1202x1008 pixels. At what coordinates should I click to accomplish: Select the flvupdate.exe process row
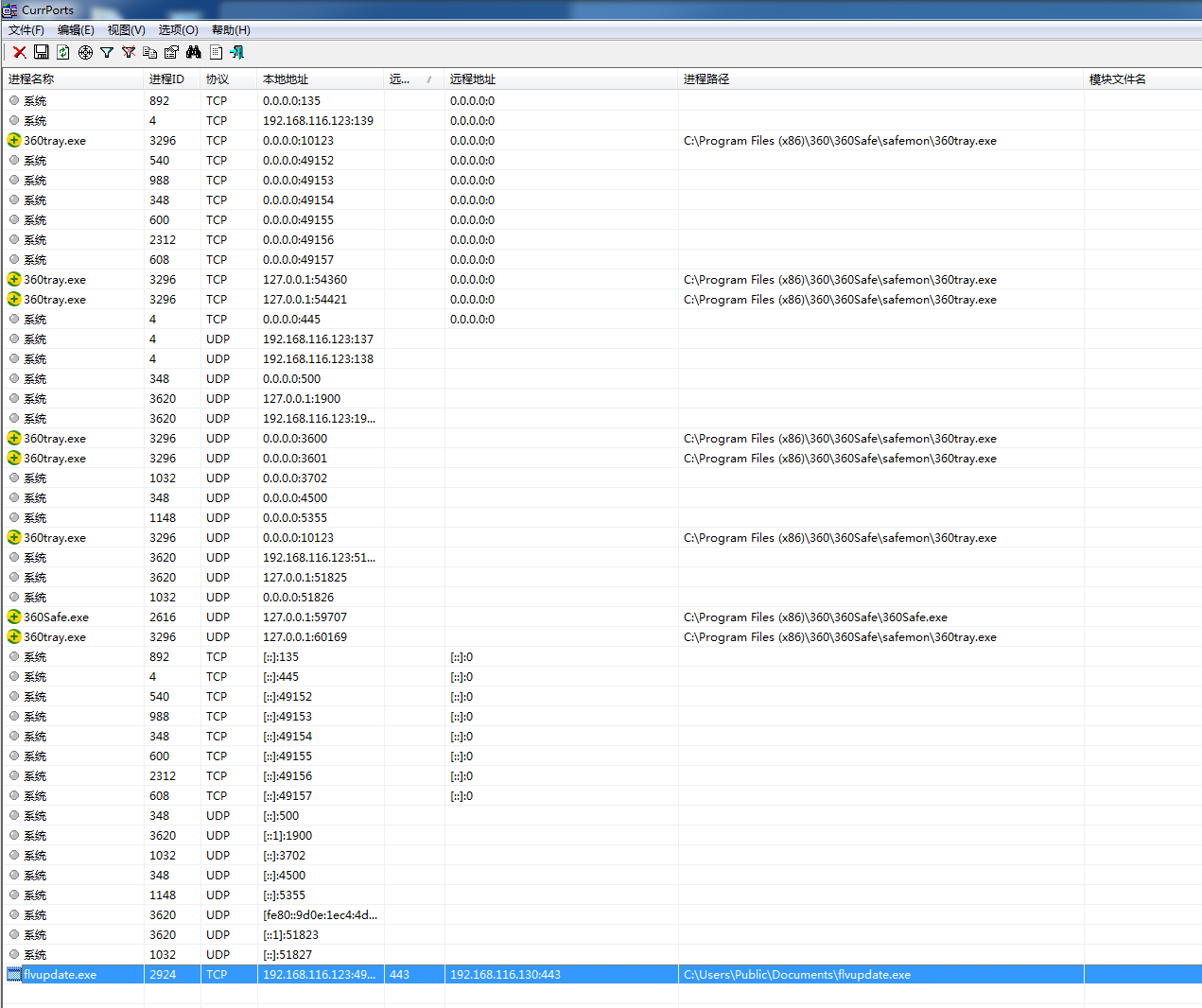point(61,975)
